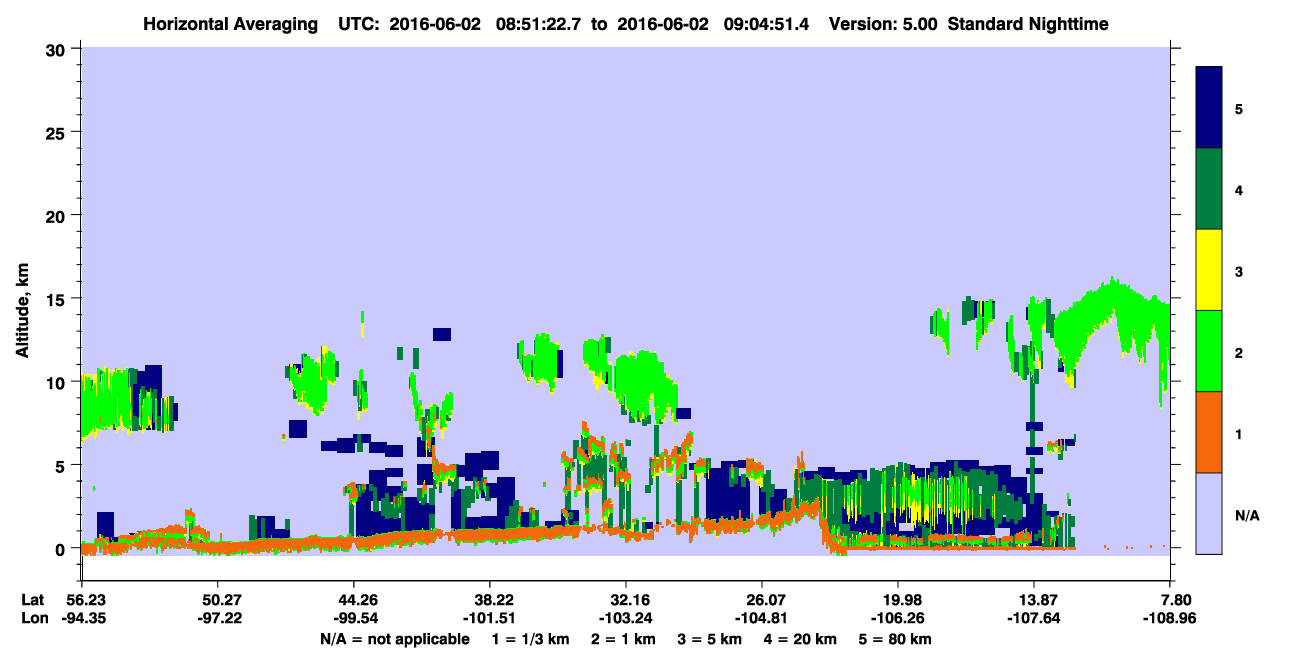The height and width of the screenshot is (667, 1300).
Task: Click the longitude value '-99.54'
Action: click(354, 619)
